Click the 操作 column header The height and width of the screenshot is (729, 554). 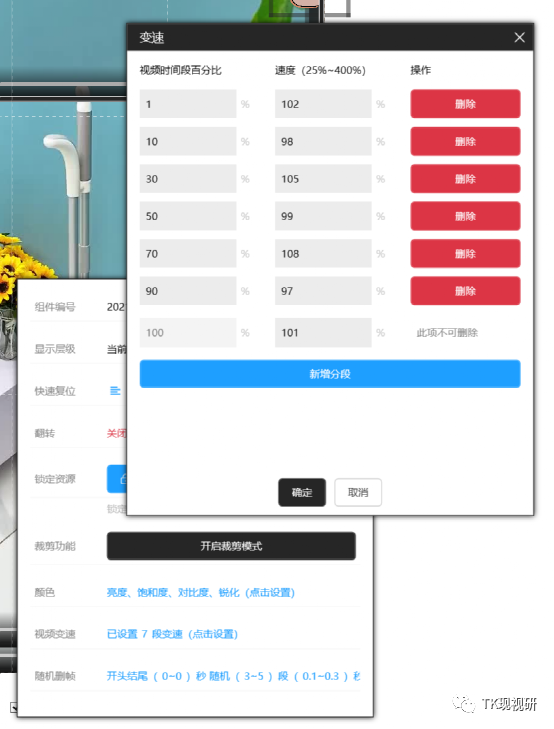pos(421,70)
